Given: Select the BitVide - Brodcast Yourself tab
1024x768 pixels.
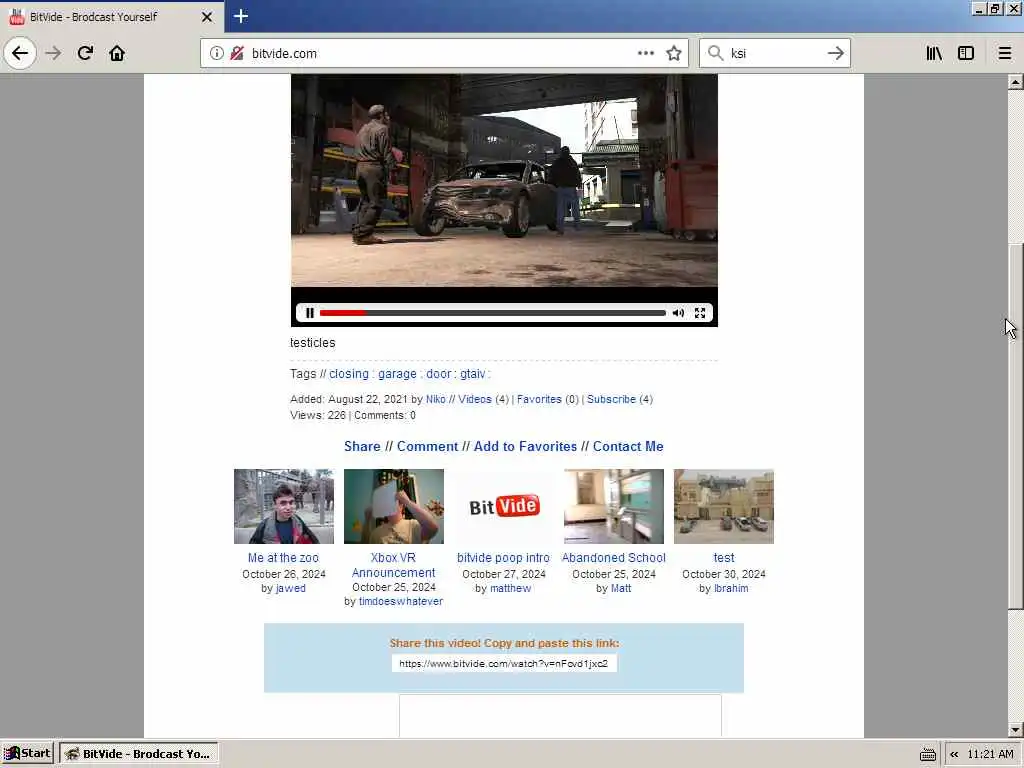Looking at the screenshot, I should 112,17.
